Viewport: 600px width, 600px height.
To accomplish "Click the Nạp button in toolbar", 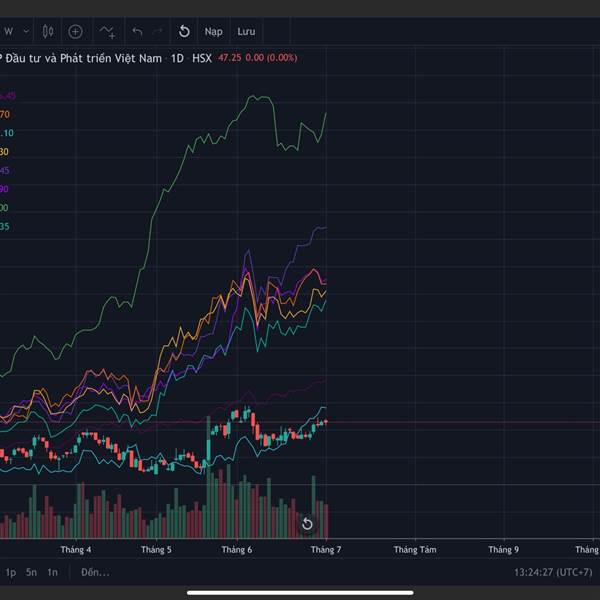I will [x=213, y=31].
